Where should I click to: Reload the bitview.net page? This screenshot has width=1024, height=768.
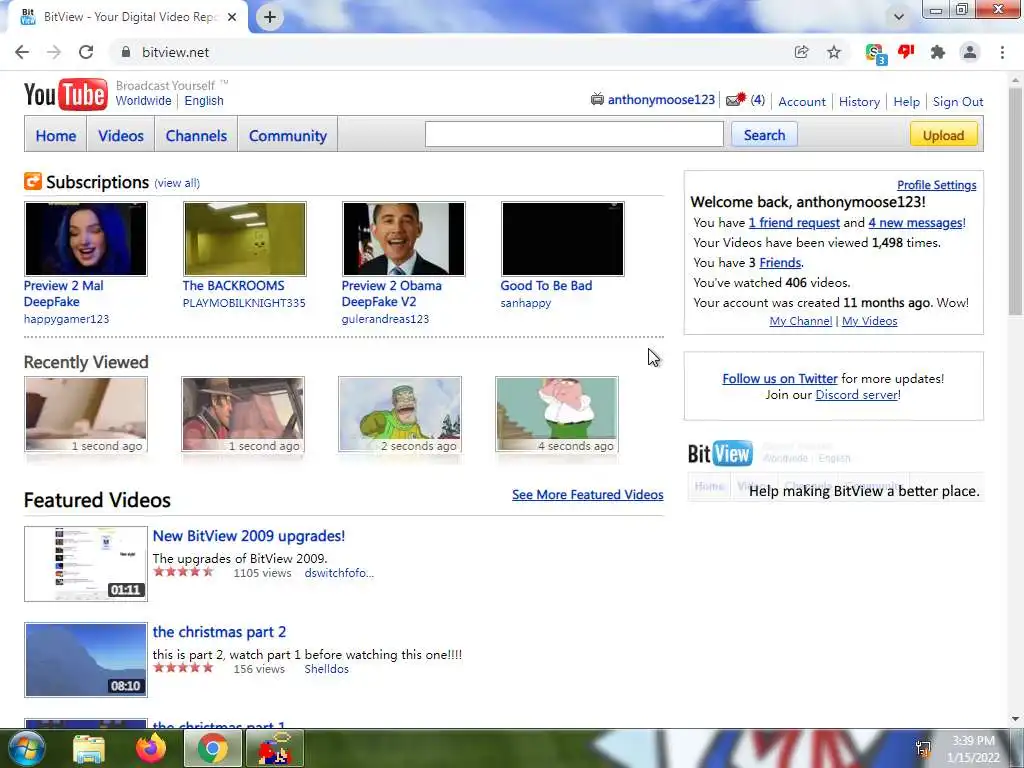(86, 52)
